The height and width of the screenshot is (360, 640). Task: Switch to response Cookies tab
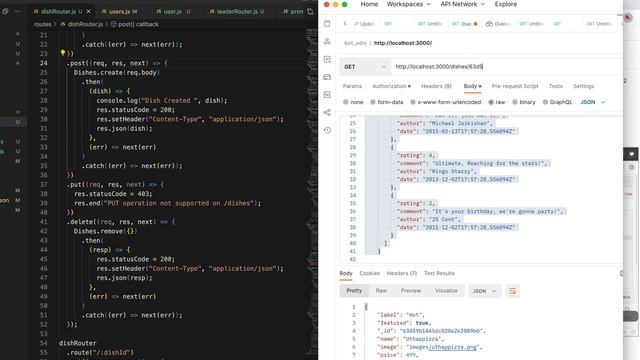coord(369,273)
